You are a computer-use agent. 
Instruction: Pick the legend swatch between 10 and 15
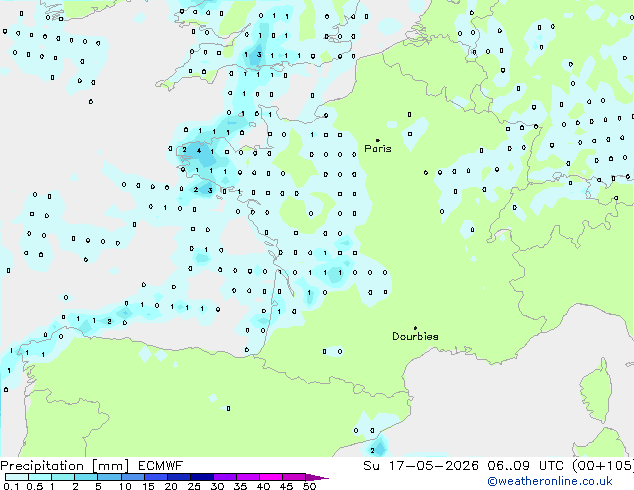tap(132, 477)
